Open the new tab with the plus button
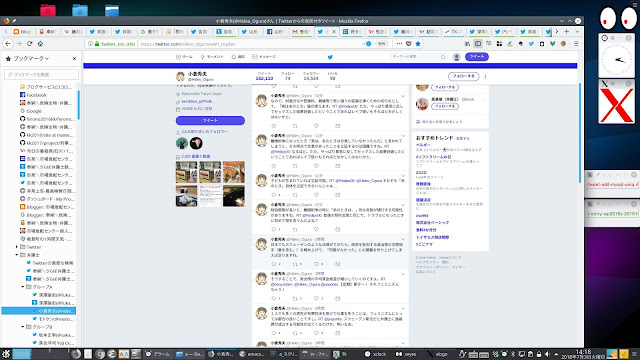640x360 pixels. click(567, 31)
